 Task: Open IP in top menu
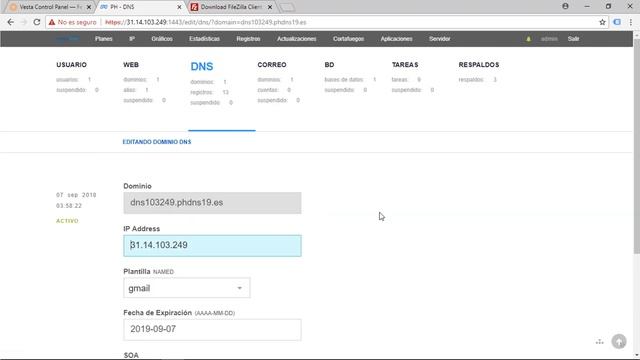pyautogui.click(x=132, y=39)
